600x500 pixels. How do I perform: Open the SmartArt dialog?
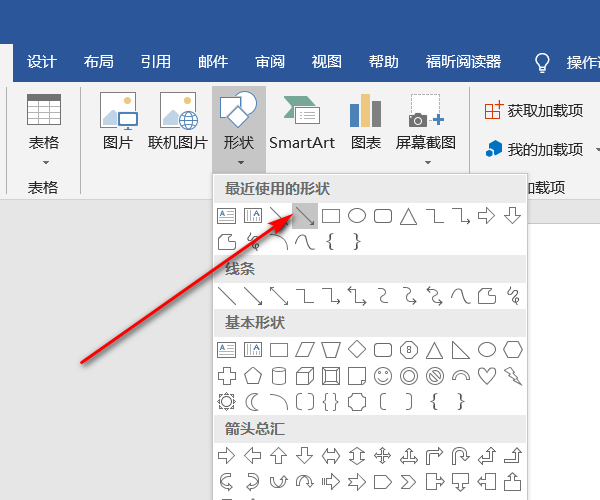click(302, 122)
